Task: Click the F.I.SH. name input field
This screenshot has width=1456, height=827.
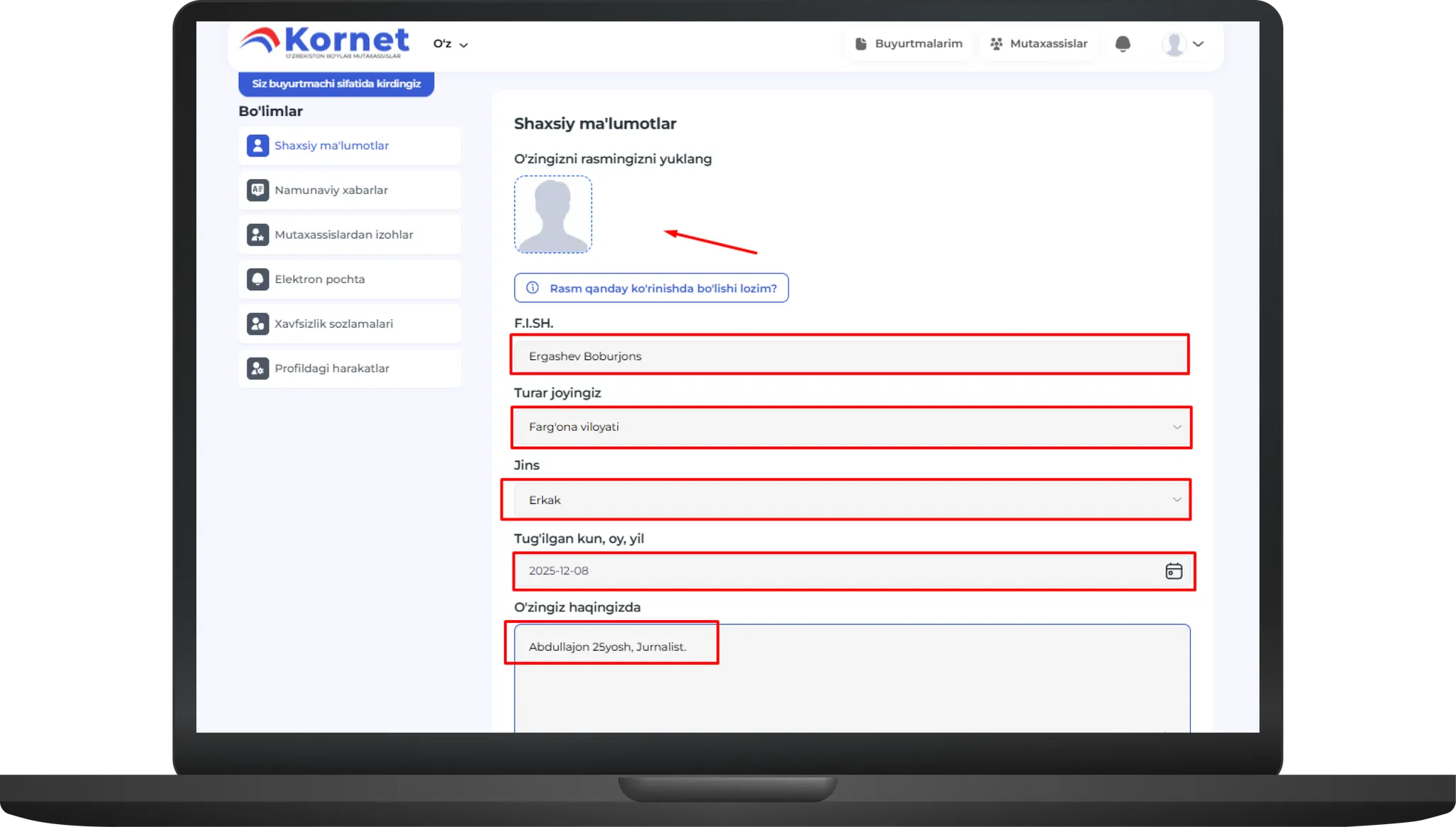Action: pyautogui.click(x=849, y=356)
